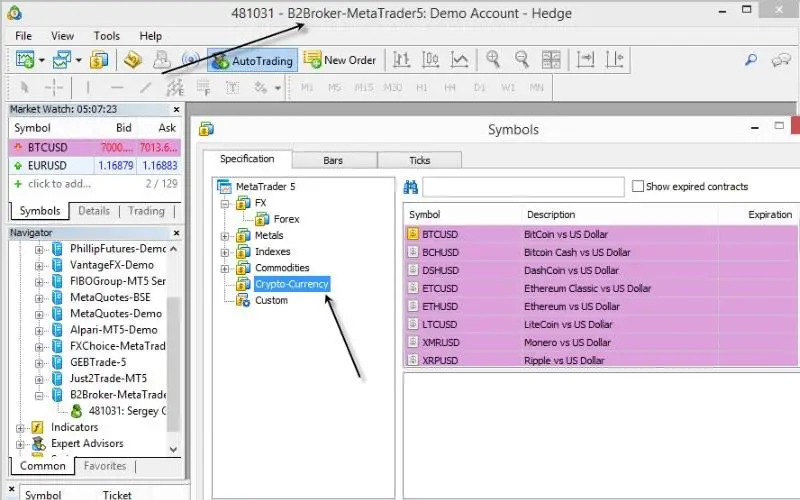The width and height of the screenshot is (800, 500).
Task: Click the Zoom In magnifier icon
Action: pos(493,60)
